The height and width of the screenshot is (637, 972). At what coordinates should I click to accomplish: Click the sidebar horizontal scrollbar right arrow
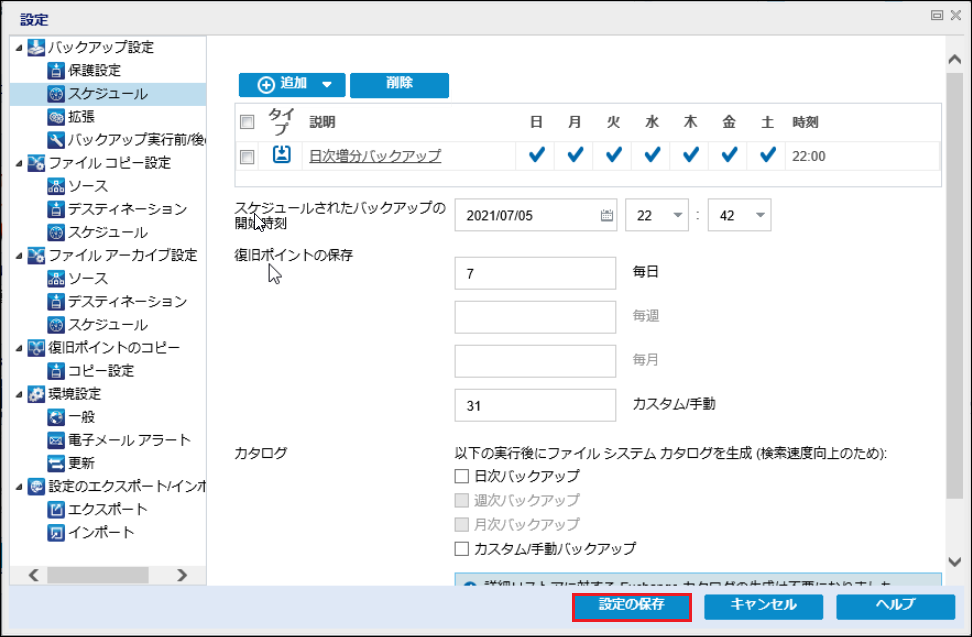[x=182, y=575]
